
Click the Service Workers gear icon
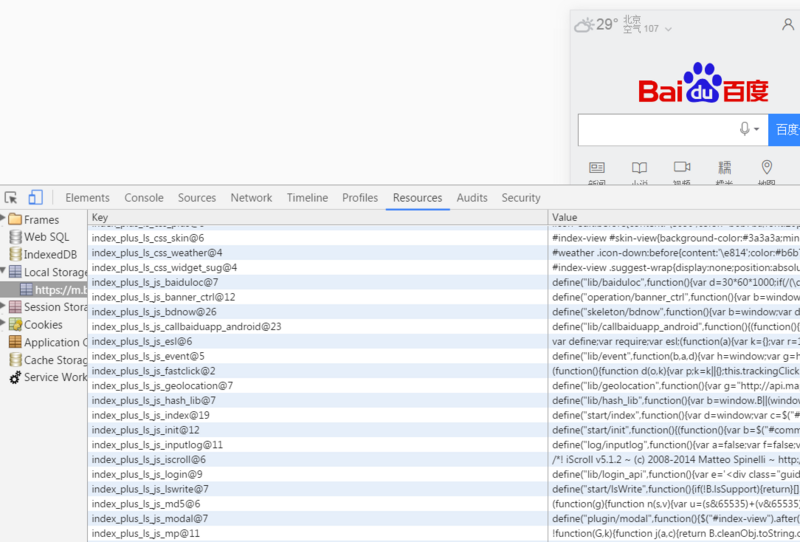15,377
